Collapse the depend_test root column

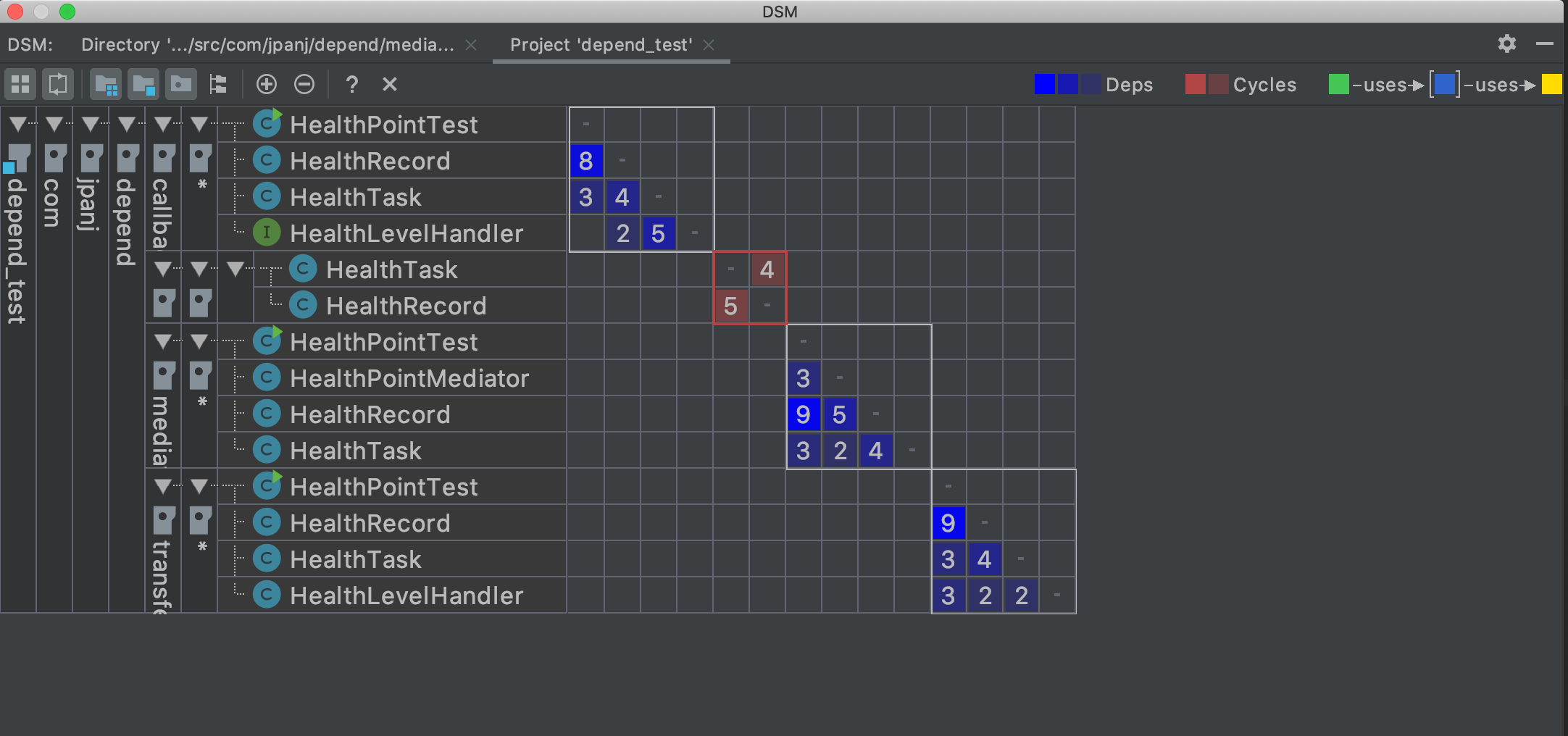18,124
